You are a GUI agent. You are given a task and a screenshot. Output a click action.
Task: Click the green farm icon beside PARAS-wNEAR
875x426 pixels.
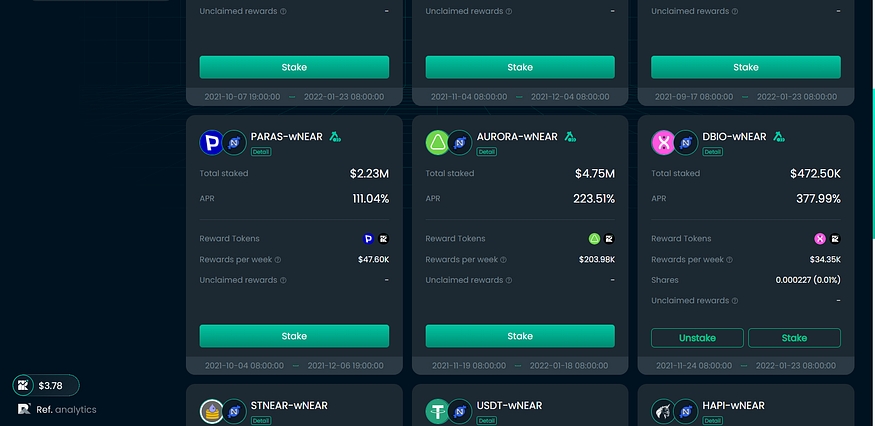336,137
